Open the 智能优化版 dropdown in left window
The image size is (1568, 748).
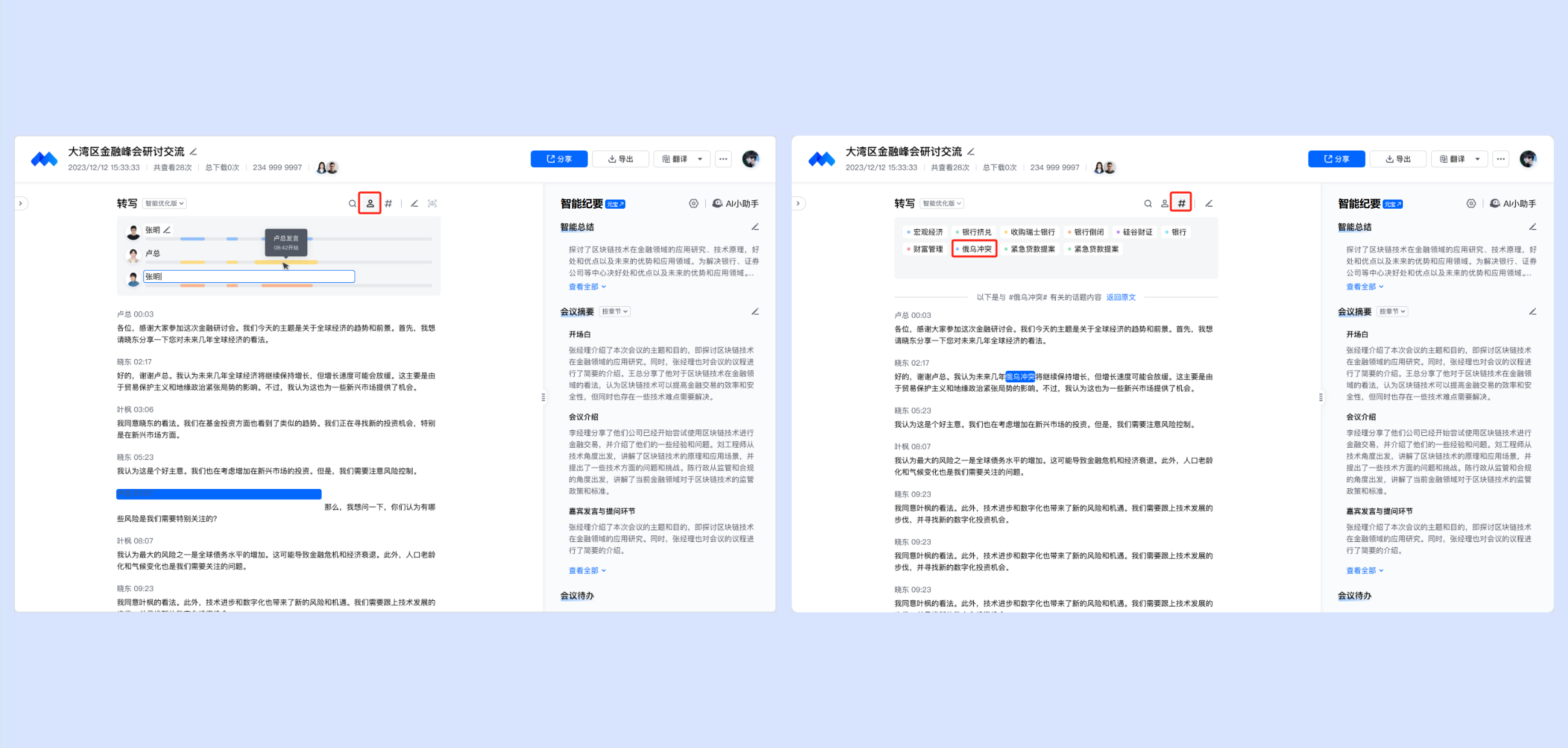point(164,203)
